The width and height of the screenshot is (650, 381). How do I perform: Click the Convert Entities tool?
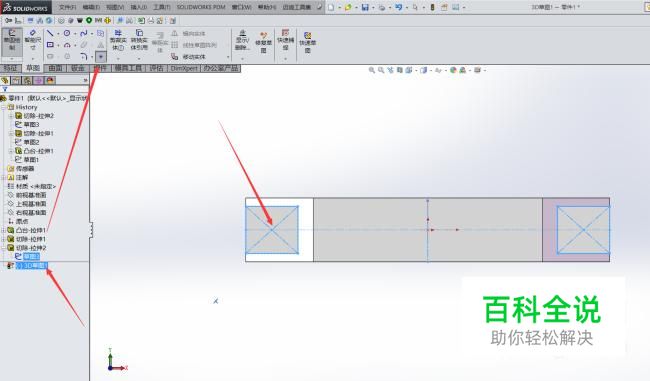pyautogui.click(x=139, y=41)
